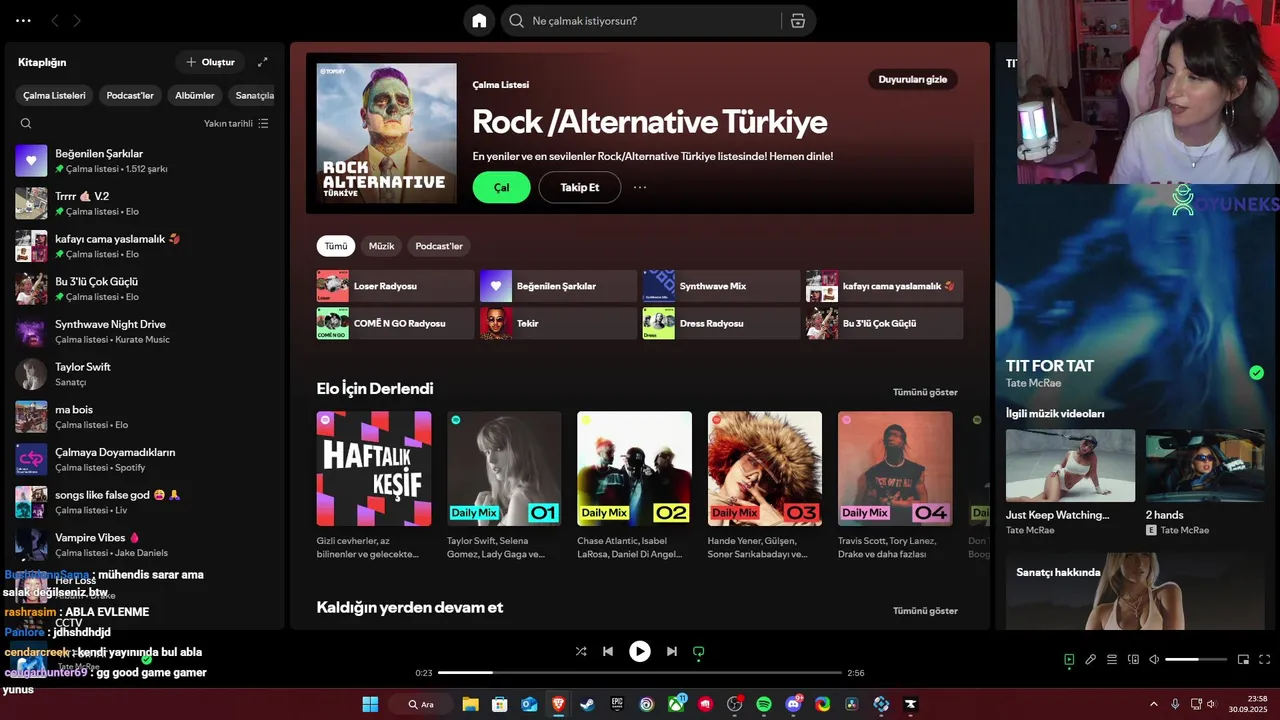This screenshot has width=1280, height=720.
Task: Select the Tümü filter on home
Action: pyautogui.click(x=336, y=246)
